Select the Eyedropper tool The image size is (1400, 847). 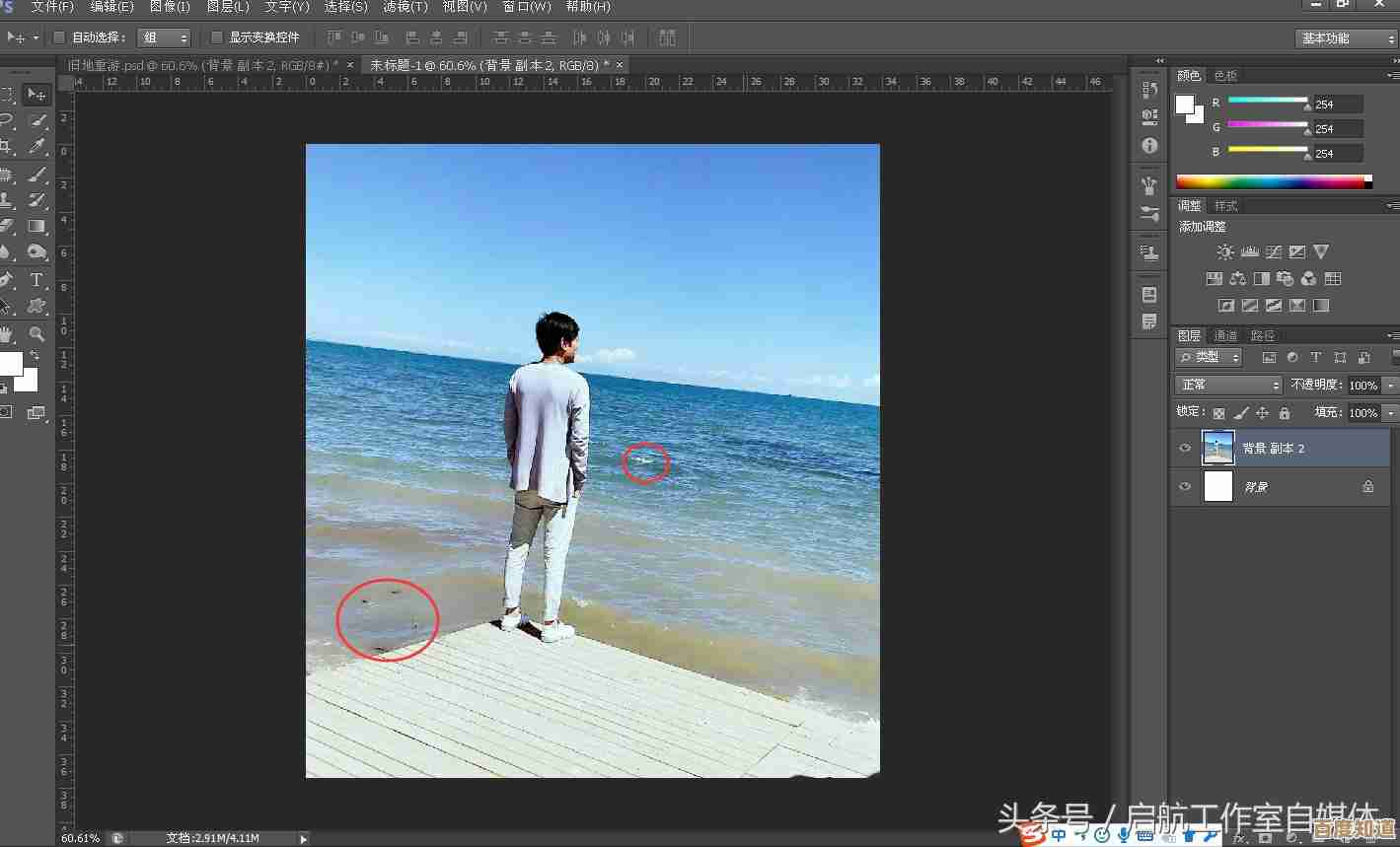37,147
